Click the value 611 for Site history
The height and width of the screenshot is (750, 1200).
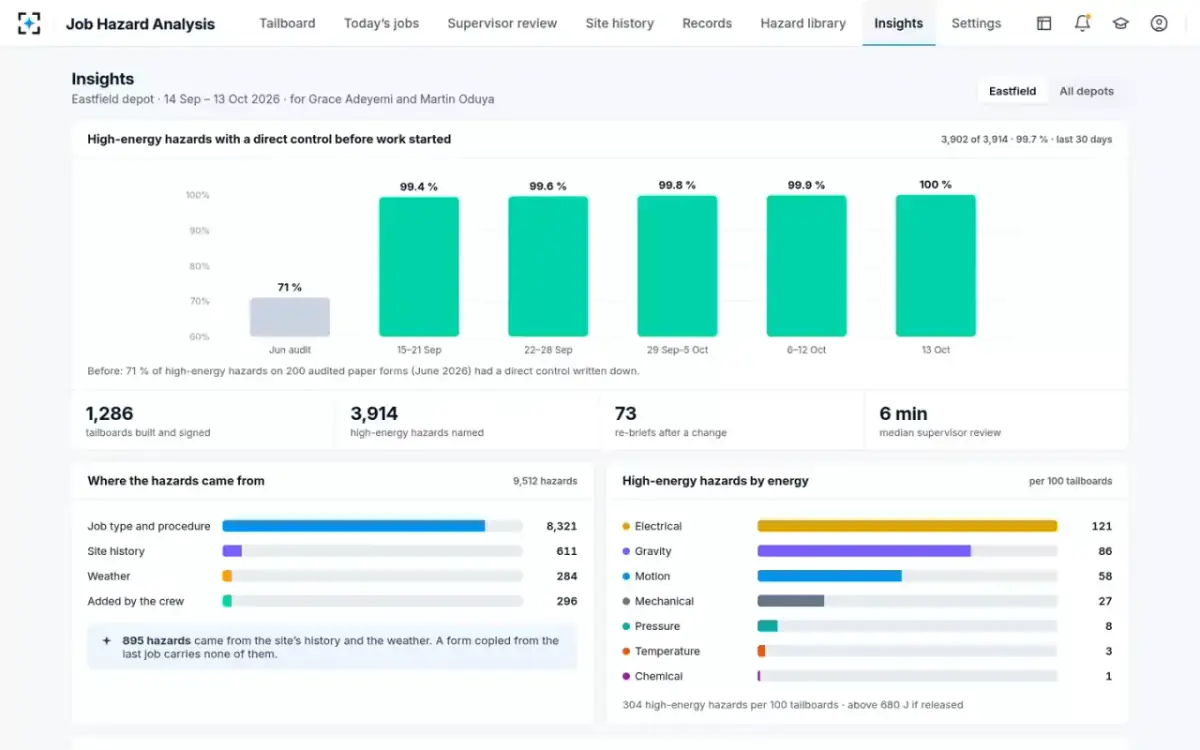point(567,551)
